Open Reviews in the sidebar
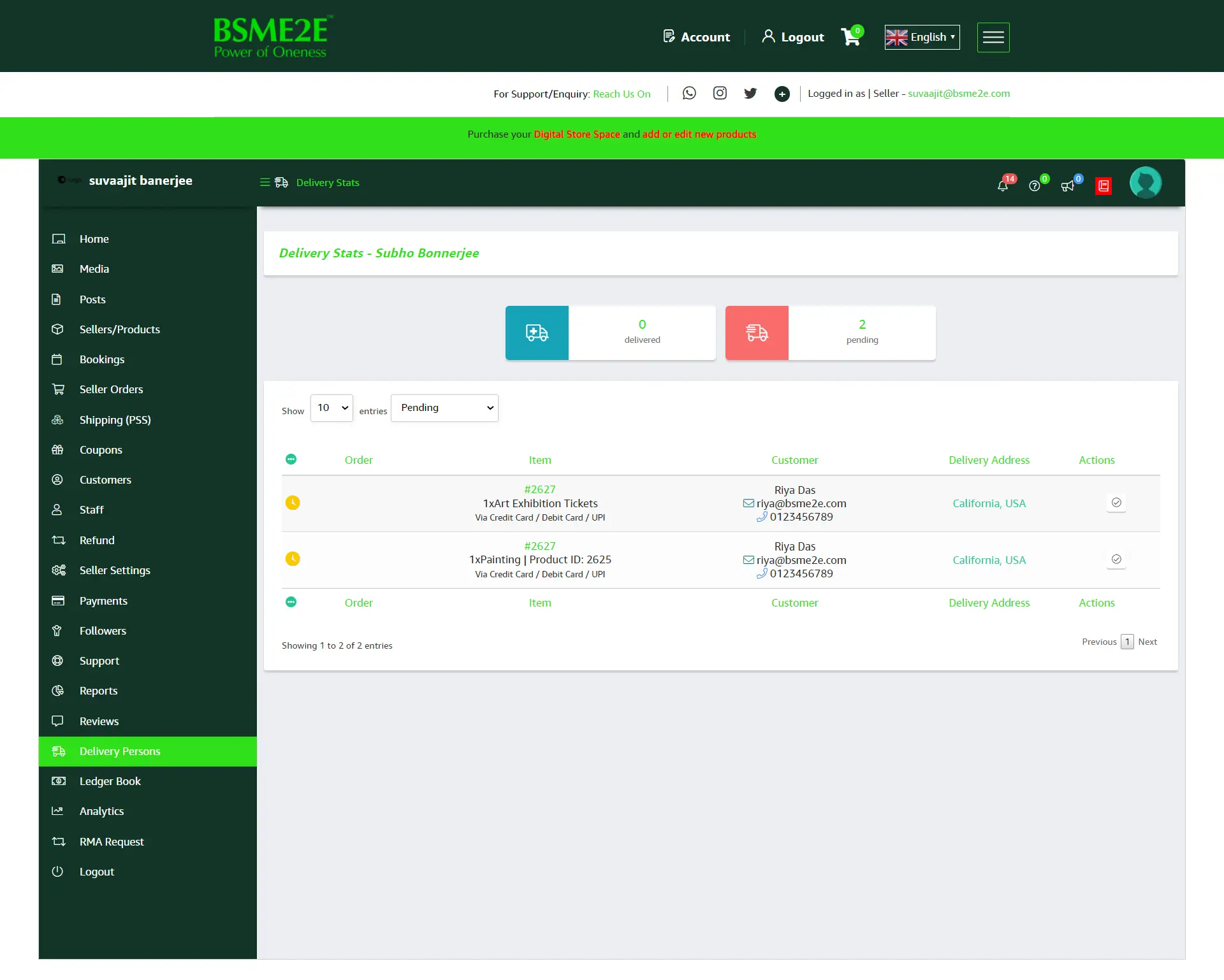Image resolution: width=1224 pixels, height=980 pixels. click(x=148, y=721)
